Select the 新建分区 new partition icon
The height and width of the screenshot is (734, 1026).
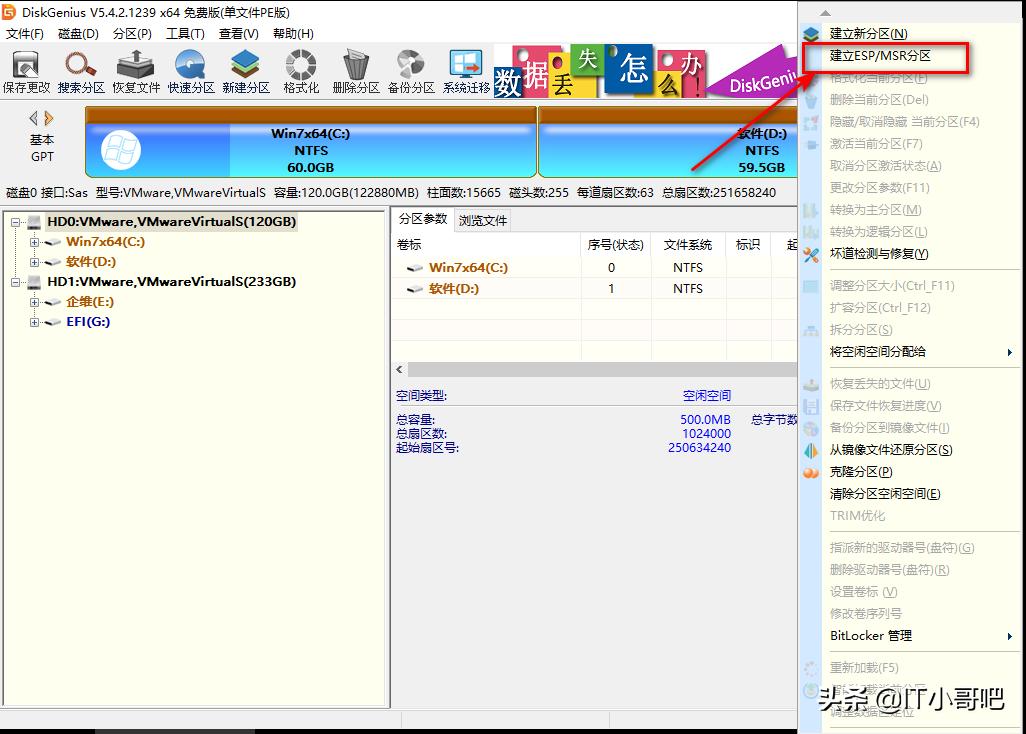point(245,68)
